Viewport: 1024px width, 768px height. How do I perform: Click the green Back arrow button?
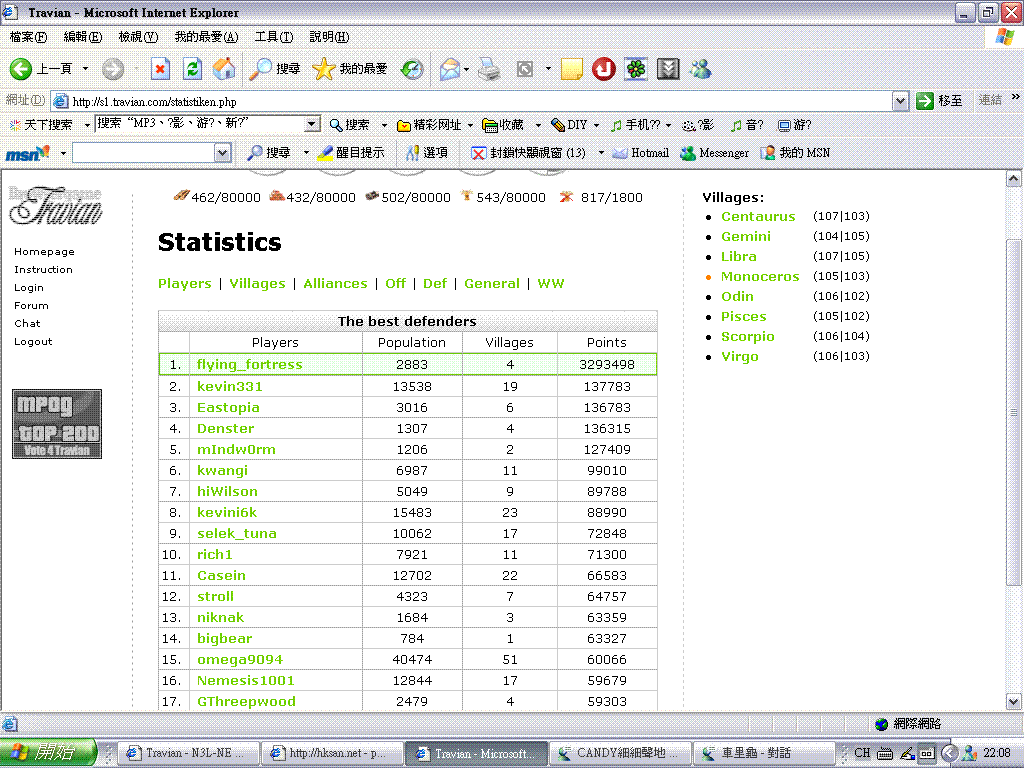click(x=20, y=69)
